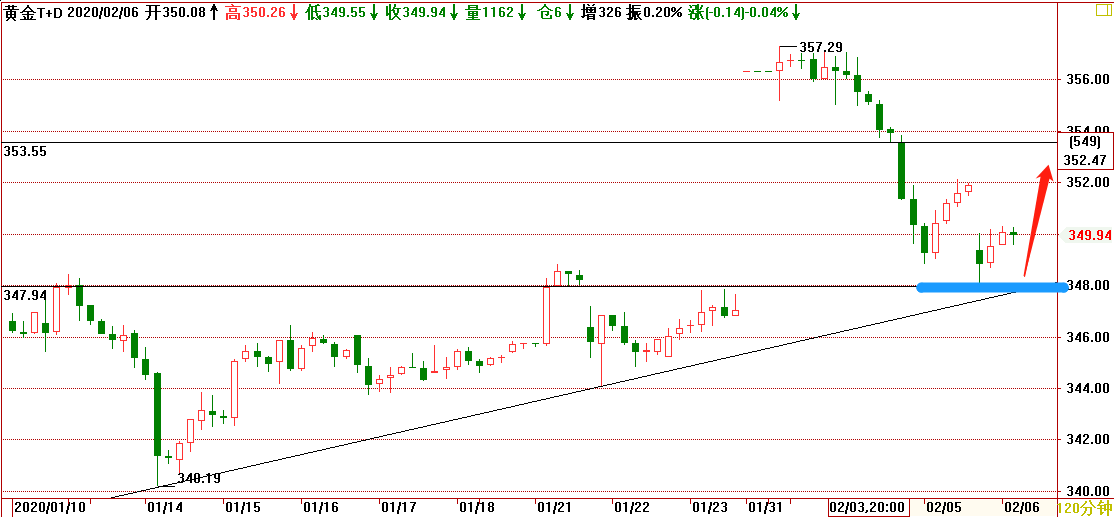Click the 352.00 price axis label
The image size is (1114, 517).
(1086, 183)
